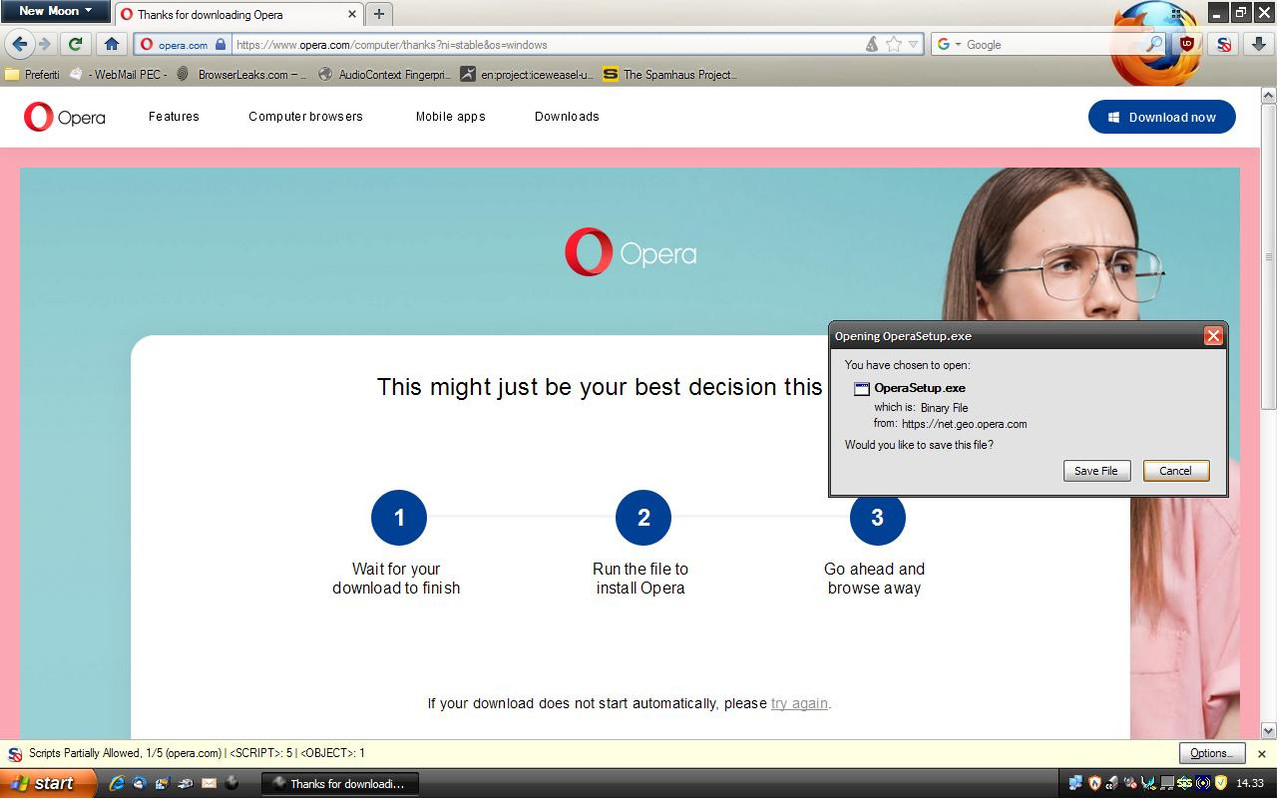
Task: Open the AudioContext Fingerpri... bookmark
Action: click(384, 74)
